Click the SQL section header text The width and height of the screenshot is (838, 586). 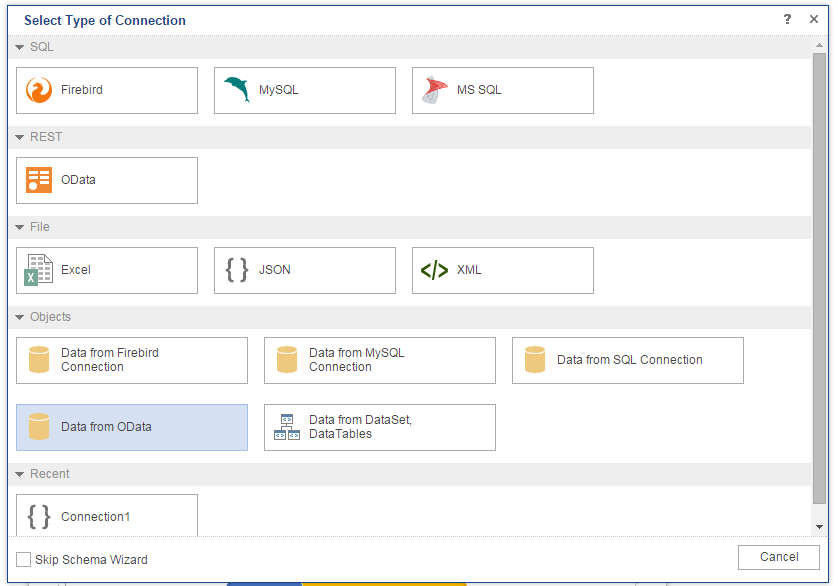pos(42,47)
